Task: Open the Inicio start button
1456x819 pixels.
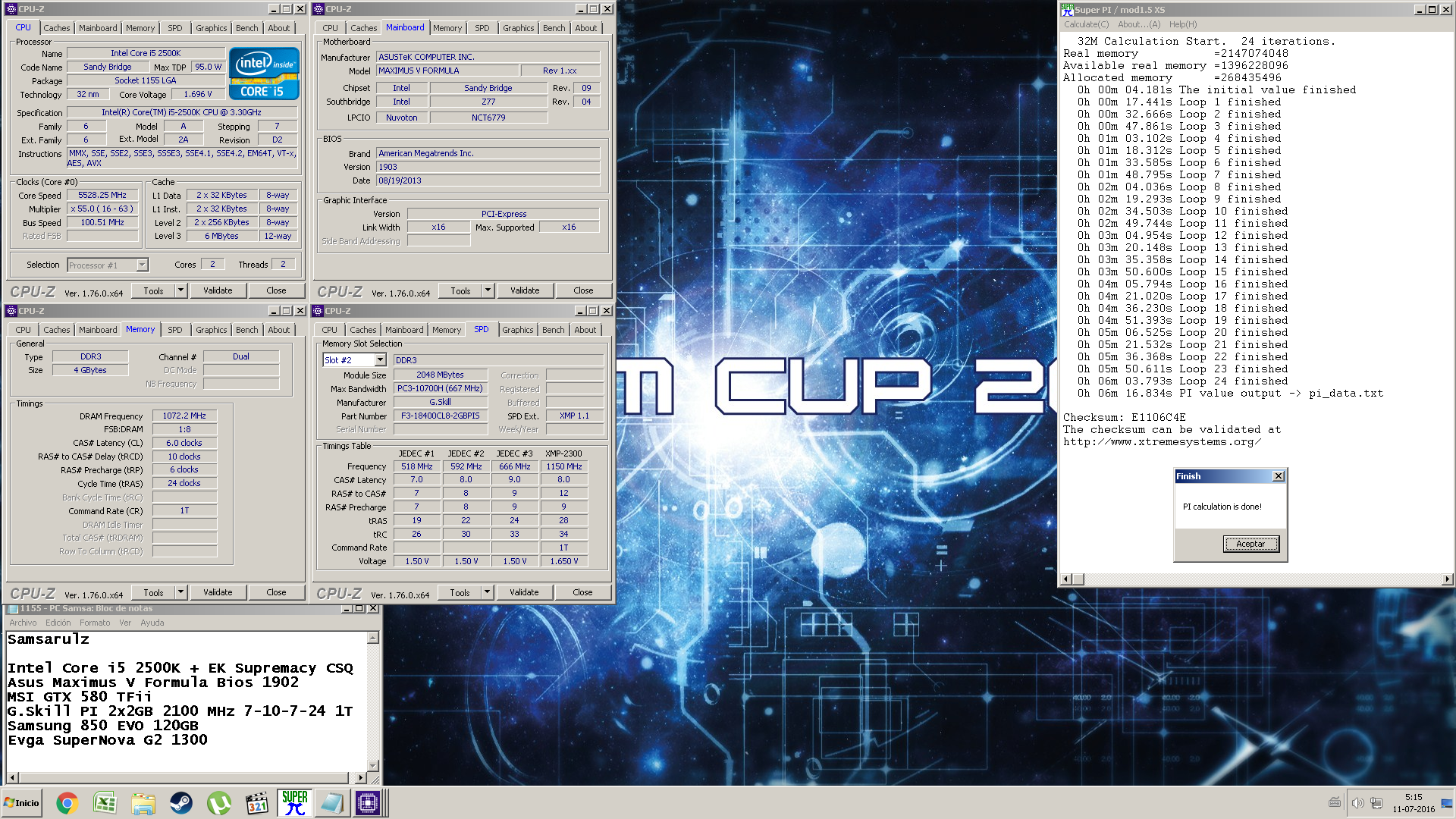Action: point(21,803)
